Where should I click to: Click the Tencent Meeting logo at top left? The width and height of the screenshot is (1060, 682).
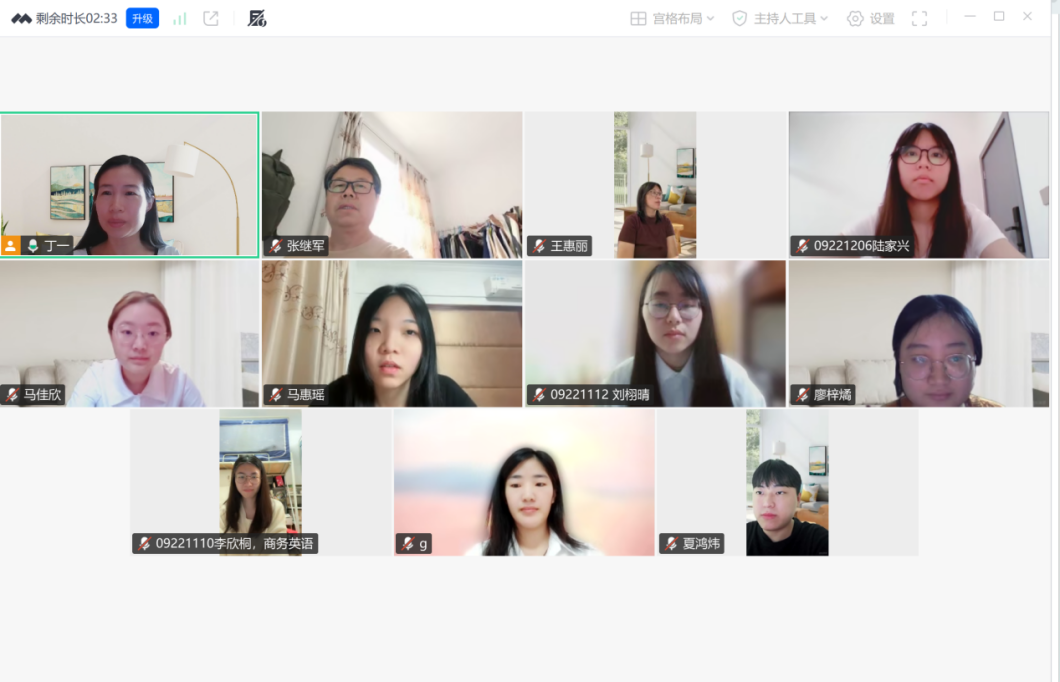21,18
